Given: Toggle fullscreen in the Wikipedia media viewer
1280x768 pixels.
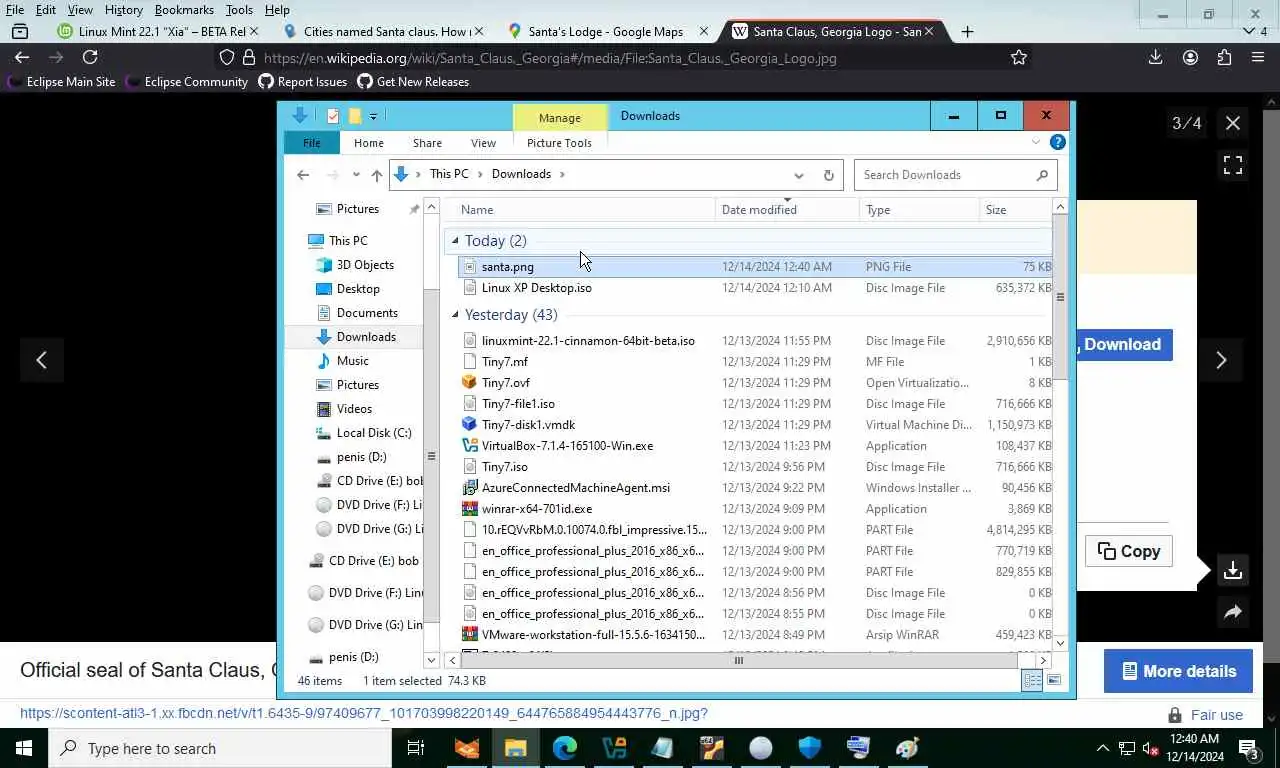Looking at the screenshot, I should click(x=1233, y=165).
